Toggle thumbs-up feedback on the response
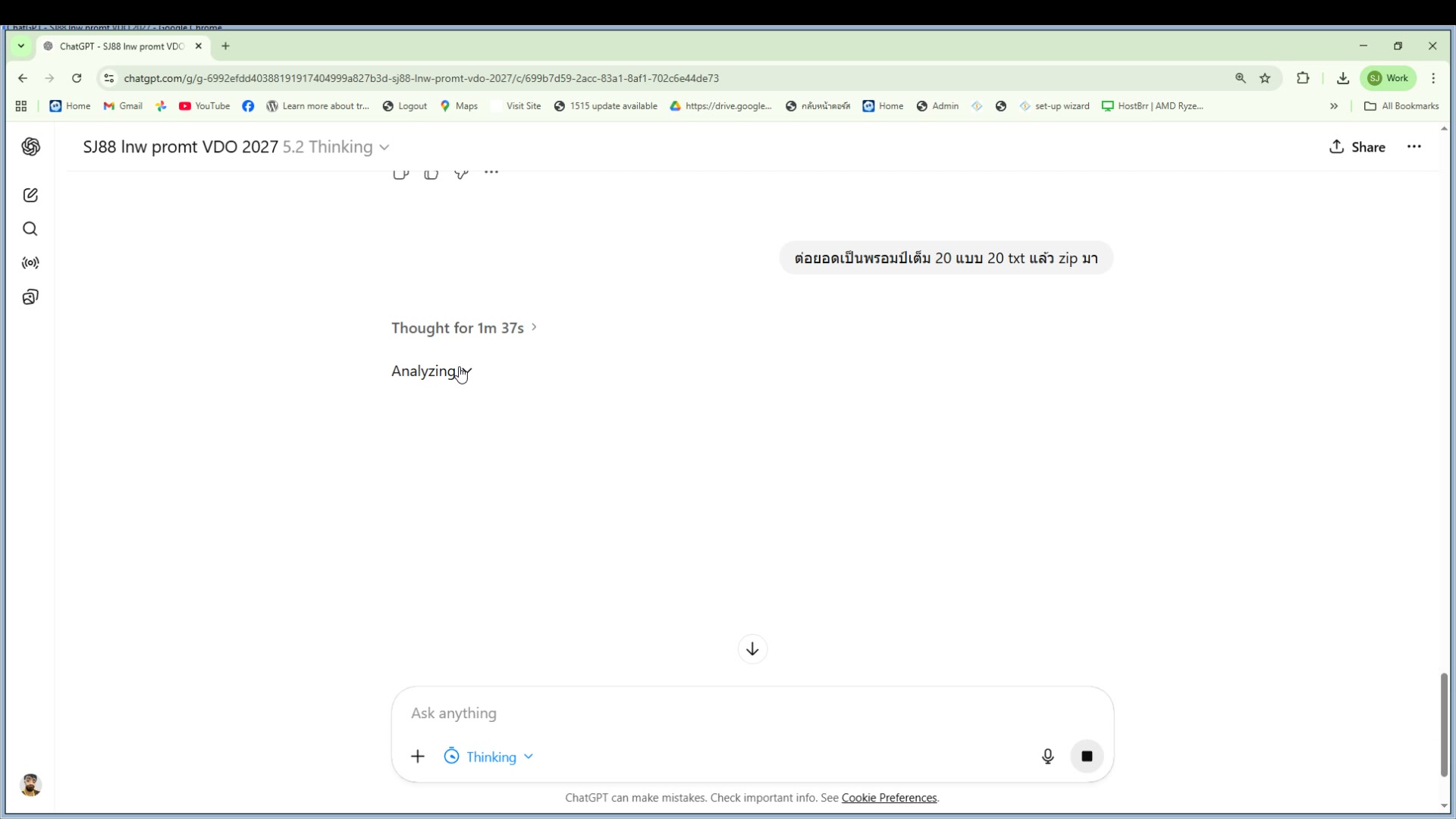The width and height of the screenshot is (1456, 819). pyautogui.click(x=401, y=173)
